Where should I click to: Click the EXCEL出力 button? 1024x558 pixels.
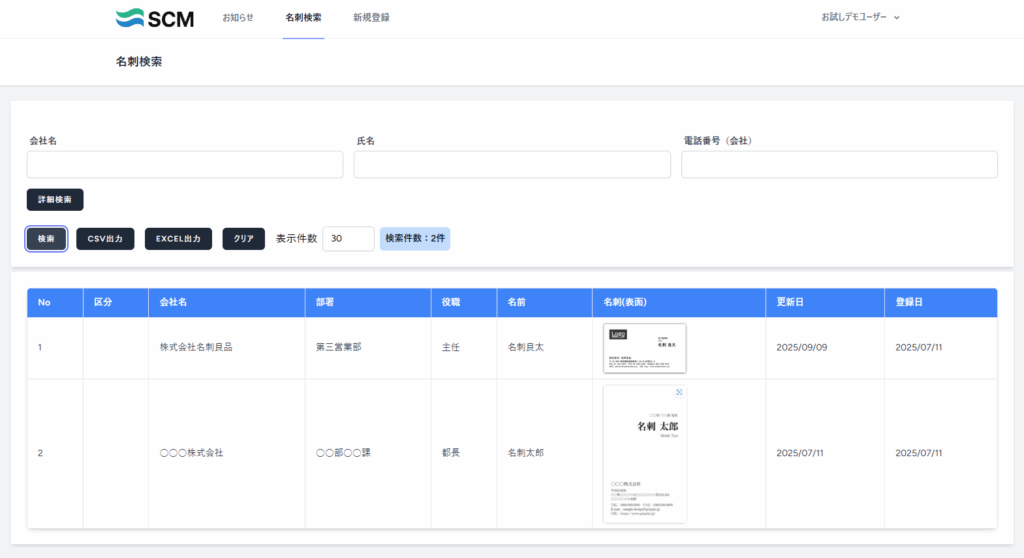[178, 239]
